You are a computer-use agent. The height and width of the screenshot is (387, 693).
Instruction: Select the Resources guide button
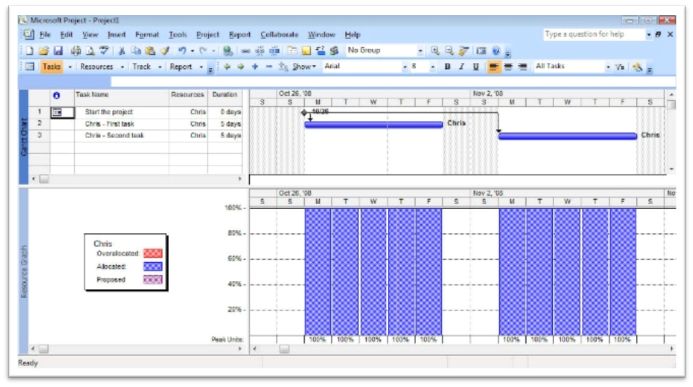click(x=96, y=67)
